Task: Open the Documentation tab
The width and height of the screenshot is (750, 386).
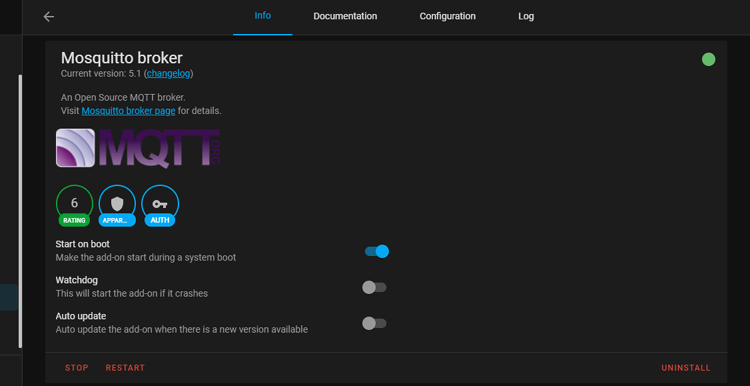Action: 345,16
